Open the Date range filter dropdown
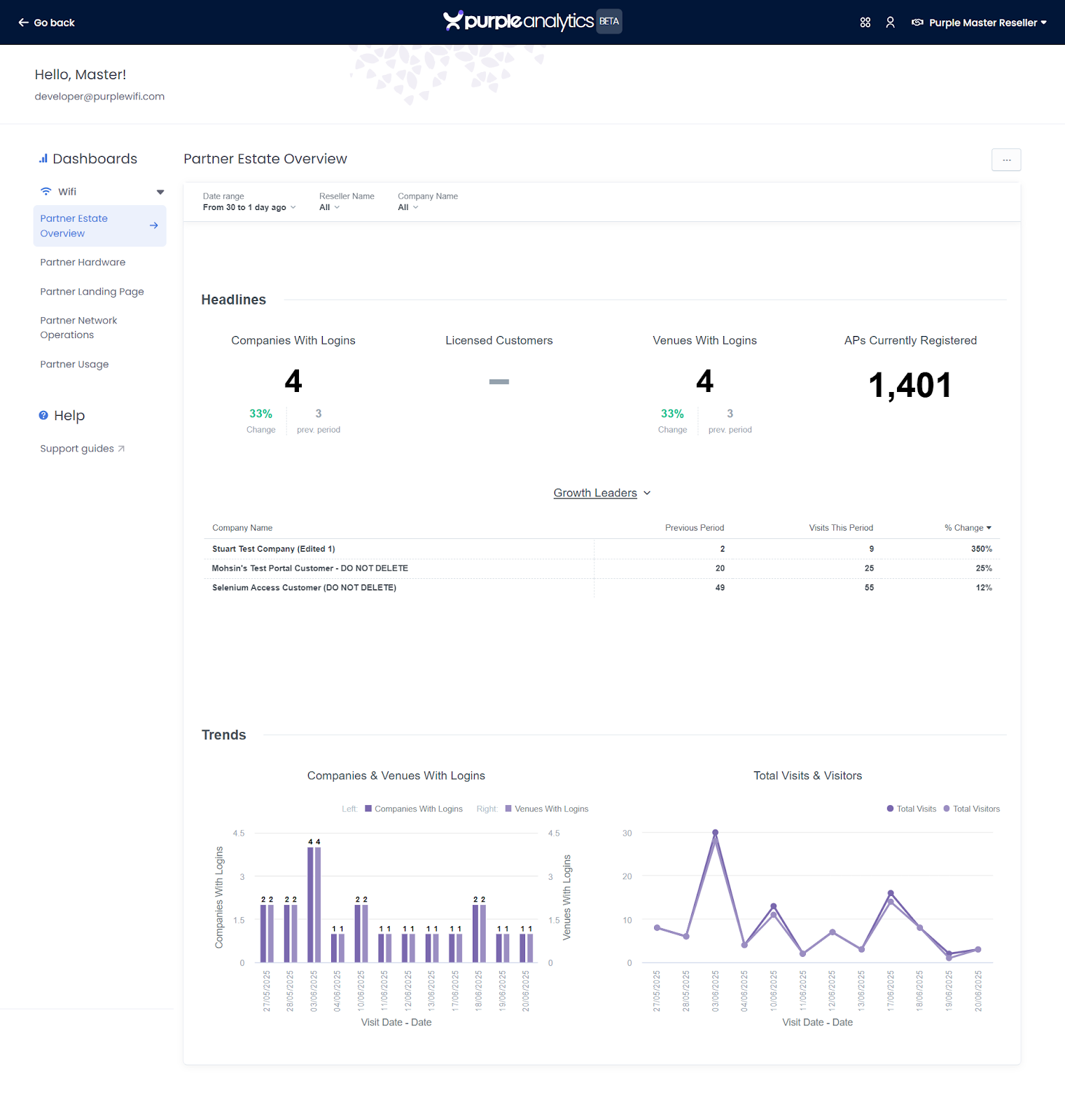 click(x=249, y=207)
